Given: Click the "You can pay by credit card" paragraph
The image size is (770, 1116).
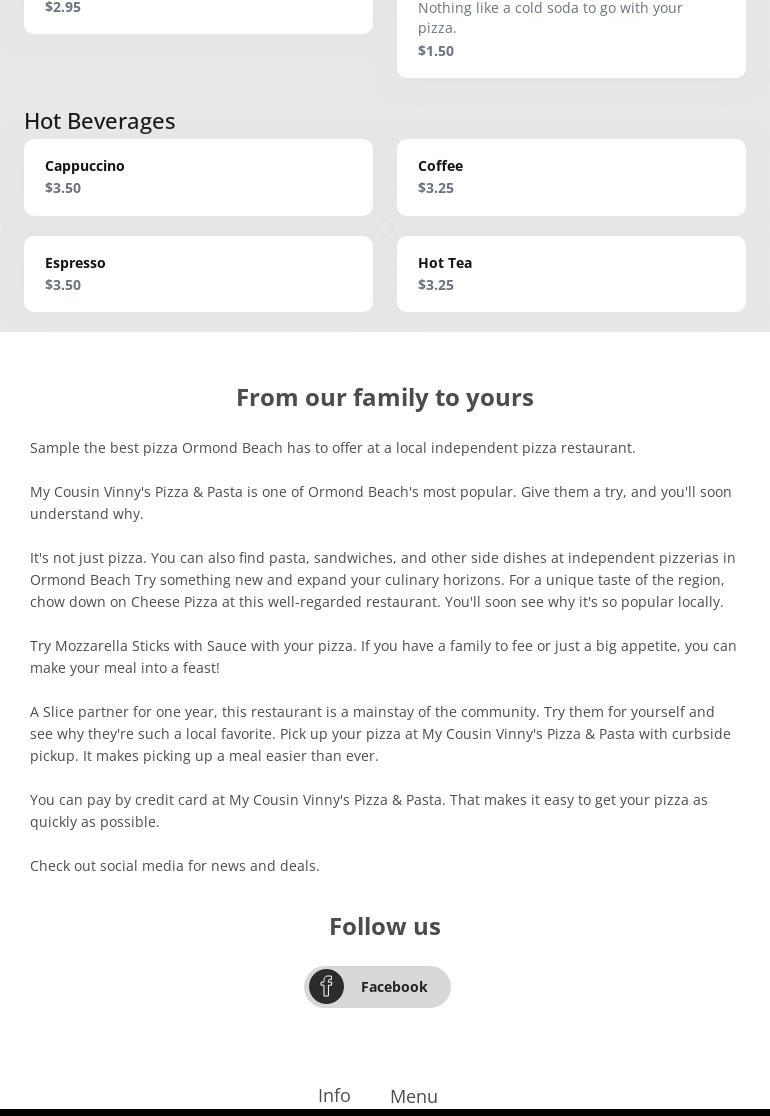Looking at the screenshot, I should [369, 811].
